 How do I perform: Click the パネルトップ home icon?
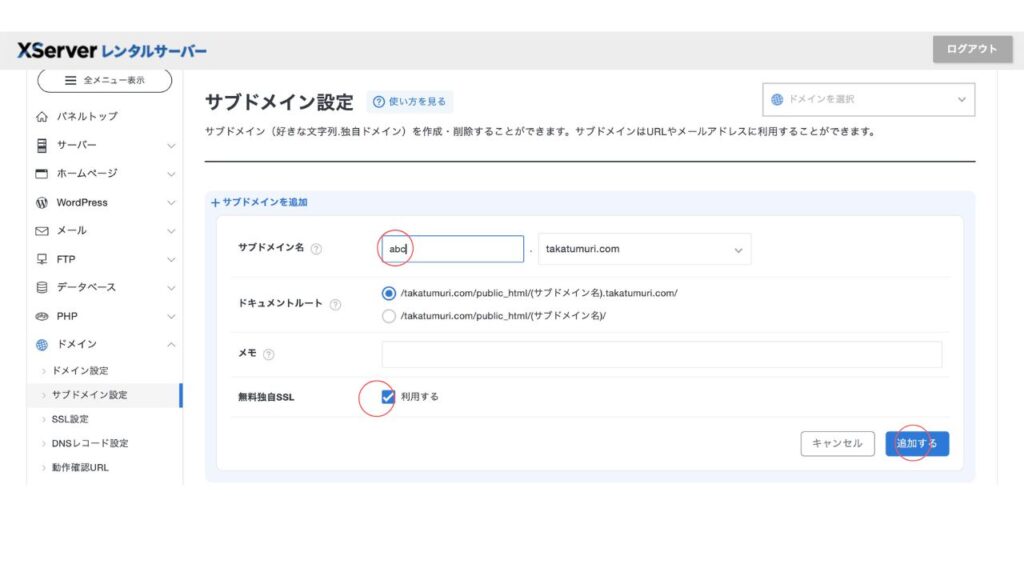pos(42,116)
